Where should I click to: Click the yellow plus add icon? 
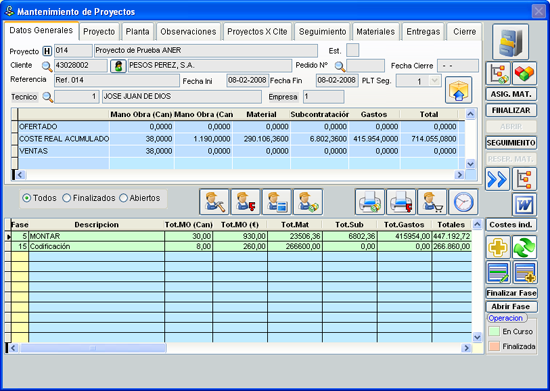[x=498, y=247]
